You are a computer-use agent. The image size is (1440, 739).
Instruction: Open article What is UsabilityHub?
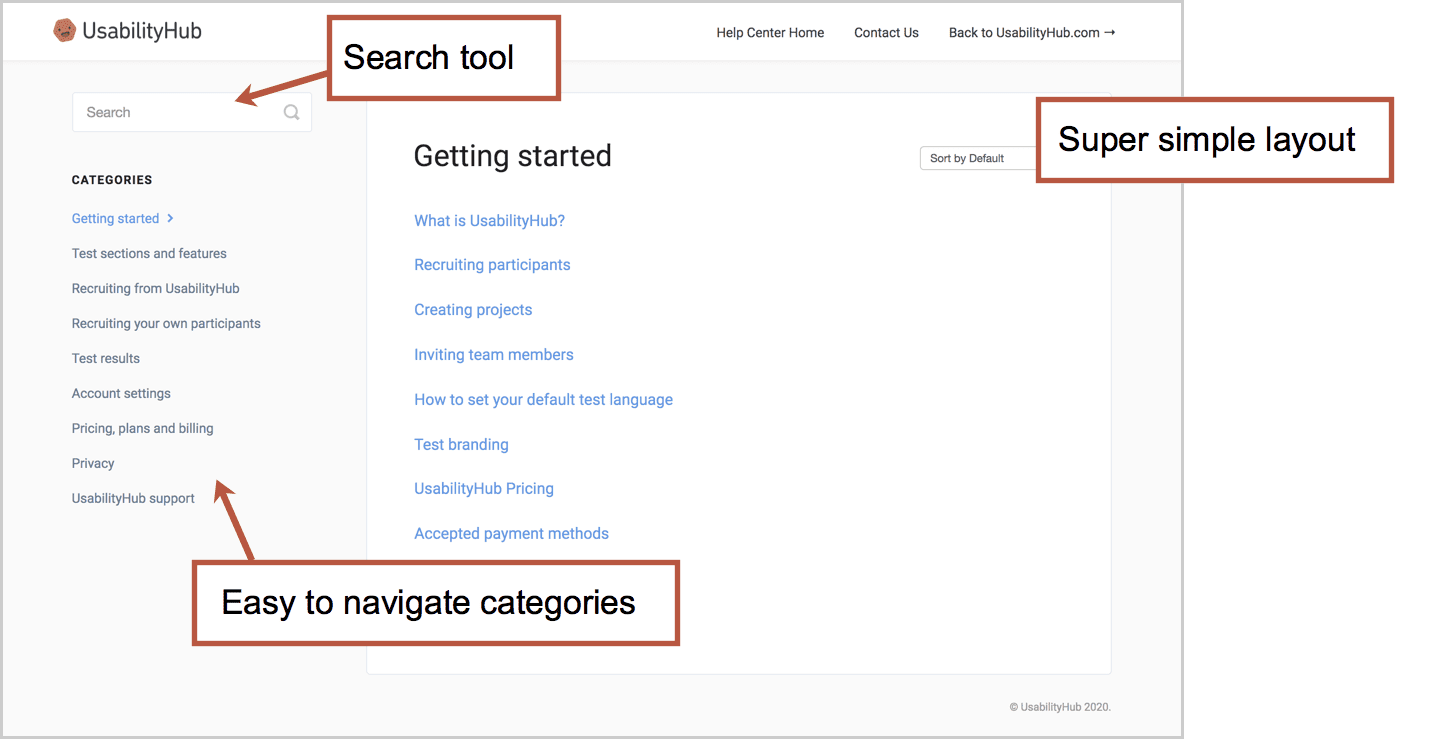(x=489, y=221)
